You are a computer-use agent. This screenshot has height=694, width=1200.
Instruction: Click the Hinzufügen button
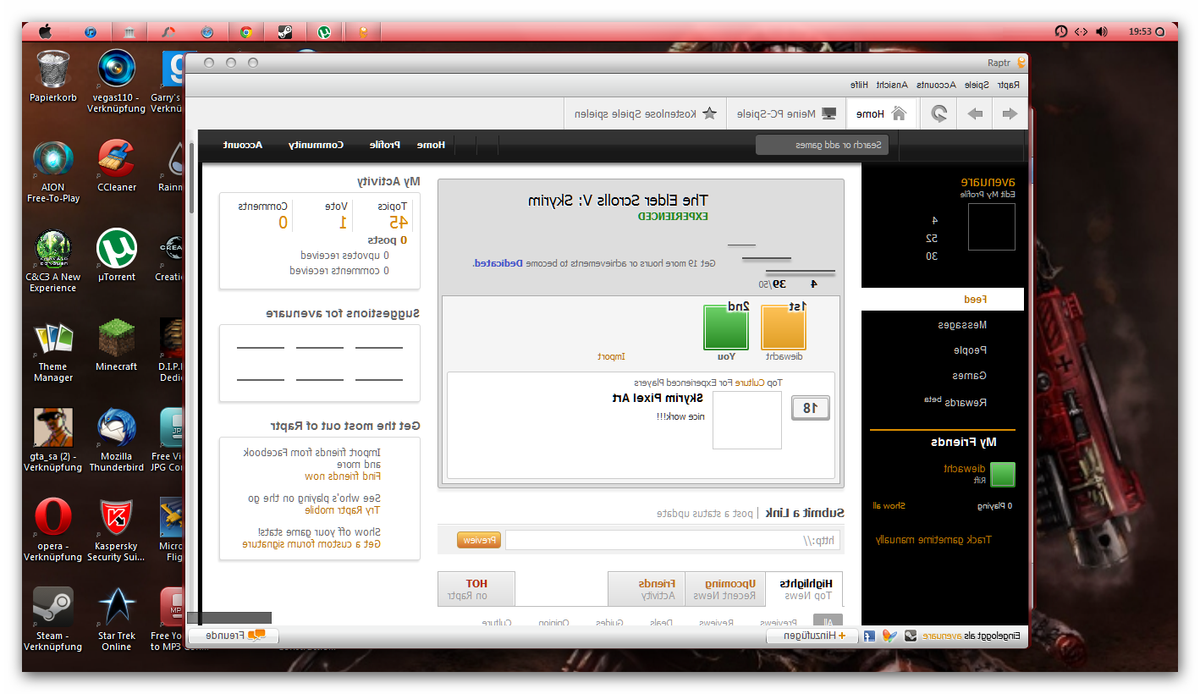(x=814, y=635)
